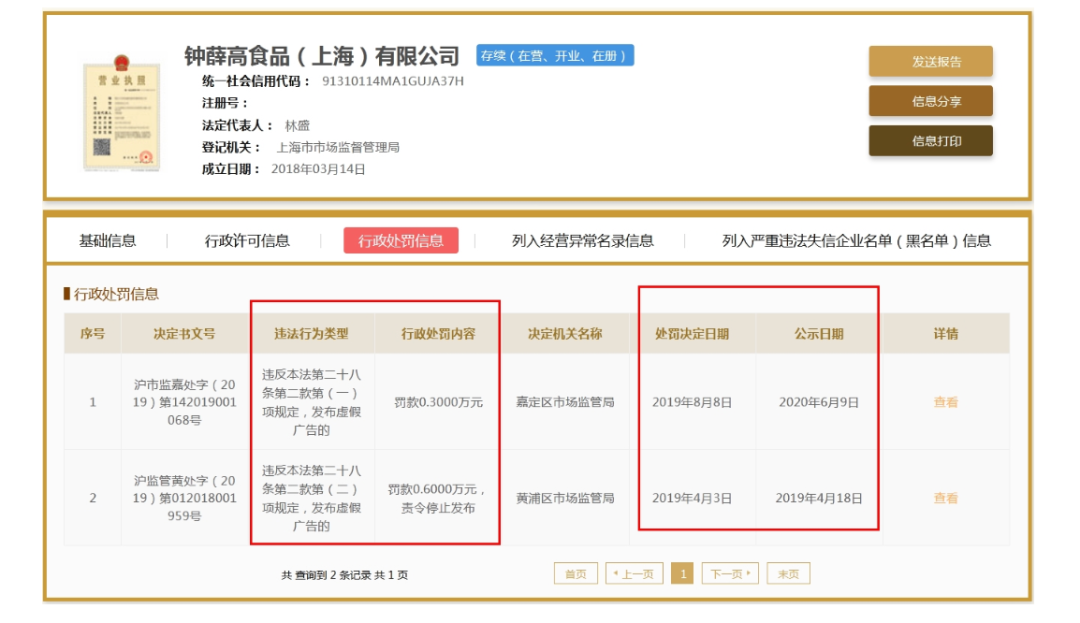Viewport: 1080px width, 623px height.
Task: Click the 上一页 previous page button
Action: pyautogui.click(x=635, y=574)
